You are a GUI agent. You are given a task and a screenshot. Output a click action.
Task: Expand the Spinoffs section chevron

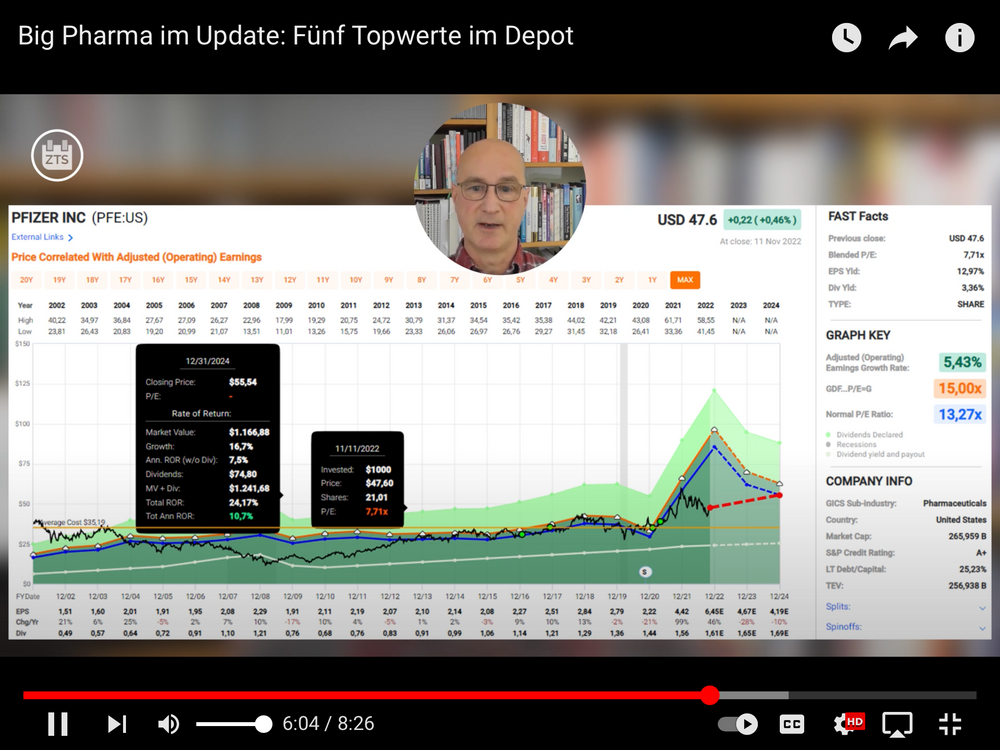click(982, 628)
